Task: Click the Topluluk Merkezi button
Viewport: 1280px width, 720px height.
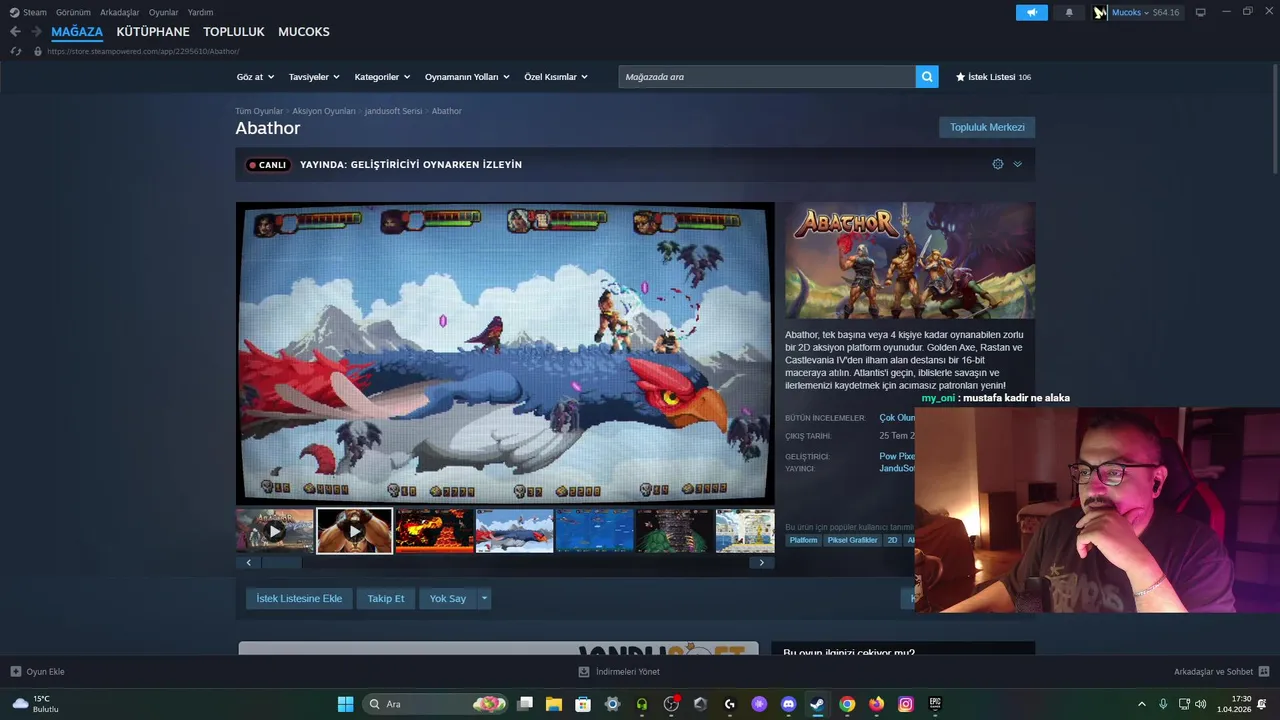Action: [987, 127]
